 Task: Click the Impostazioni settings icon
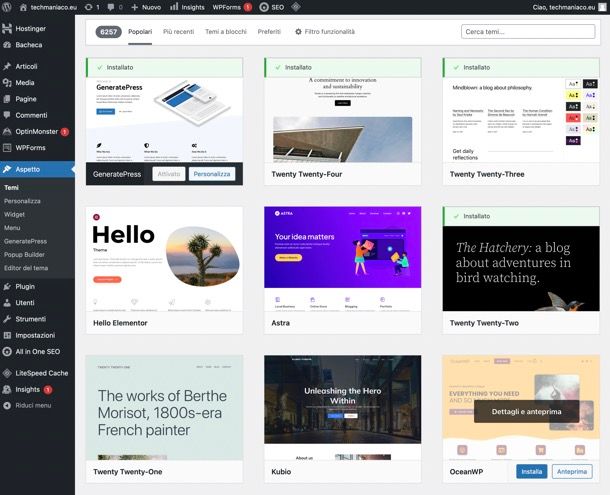click(7, 335)
